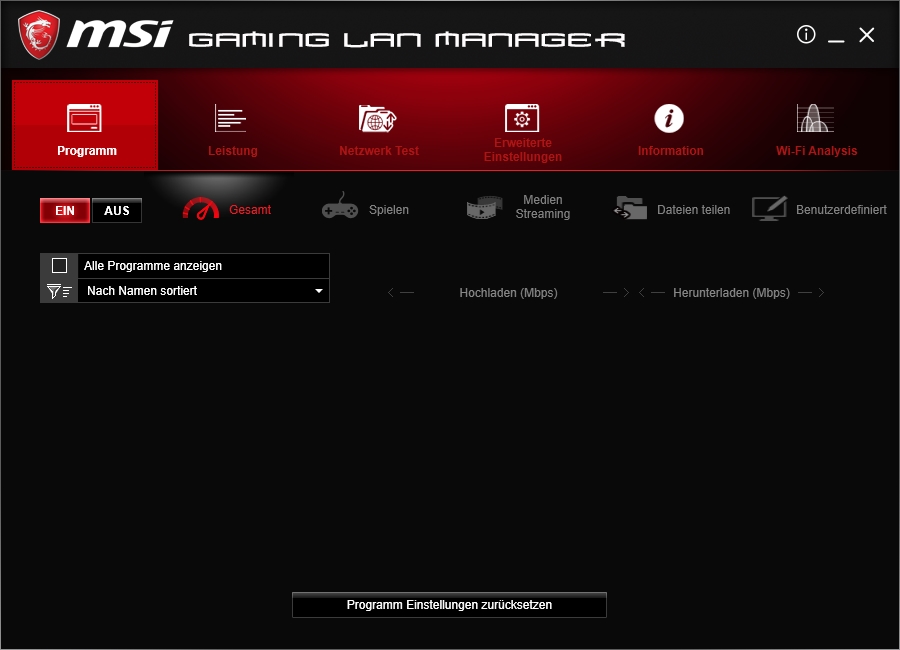The height and width of the screenshot is (650, 900).
Task: Choose the Medien Streaming icon
Action: coord(484,208)
